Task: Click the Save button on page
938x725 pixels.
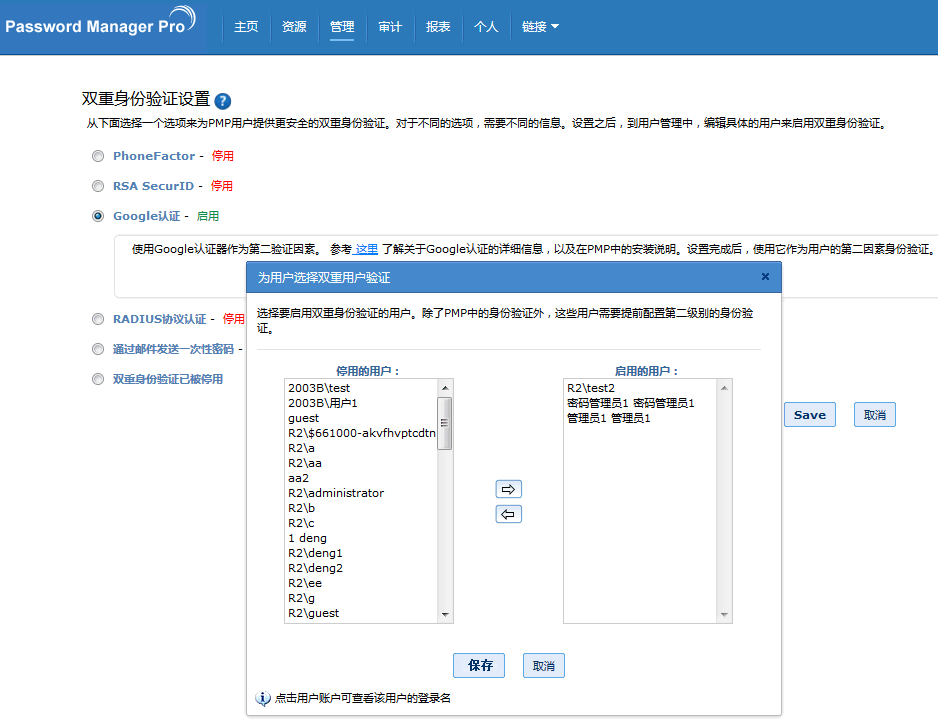Action: tap(810, 415)
